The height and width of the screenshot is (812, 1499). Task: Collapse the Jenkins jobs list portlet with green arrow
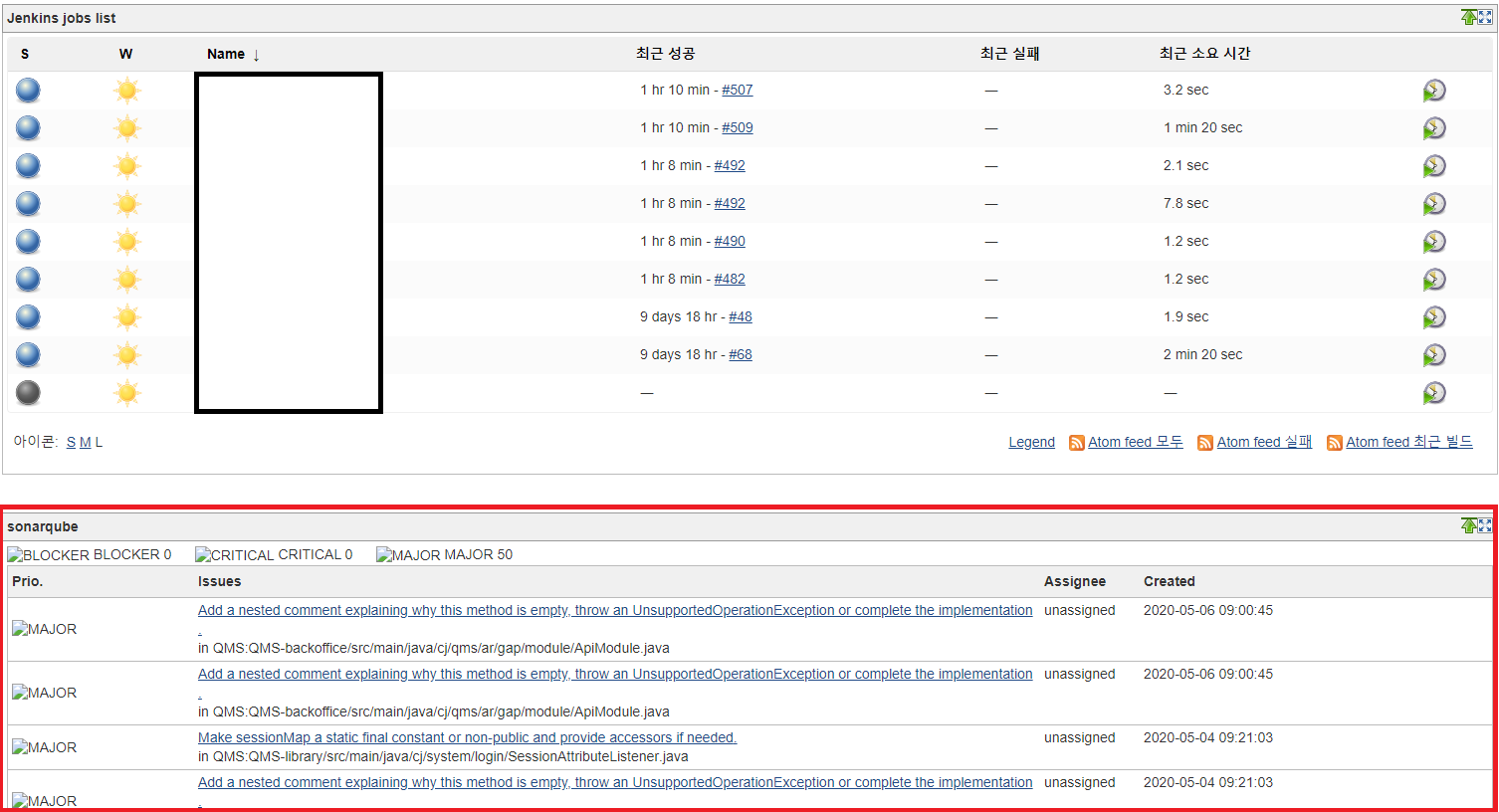pyautogui.click(x=1468, y=17)
